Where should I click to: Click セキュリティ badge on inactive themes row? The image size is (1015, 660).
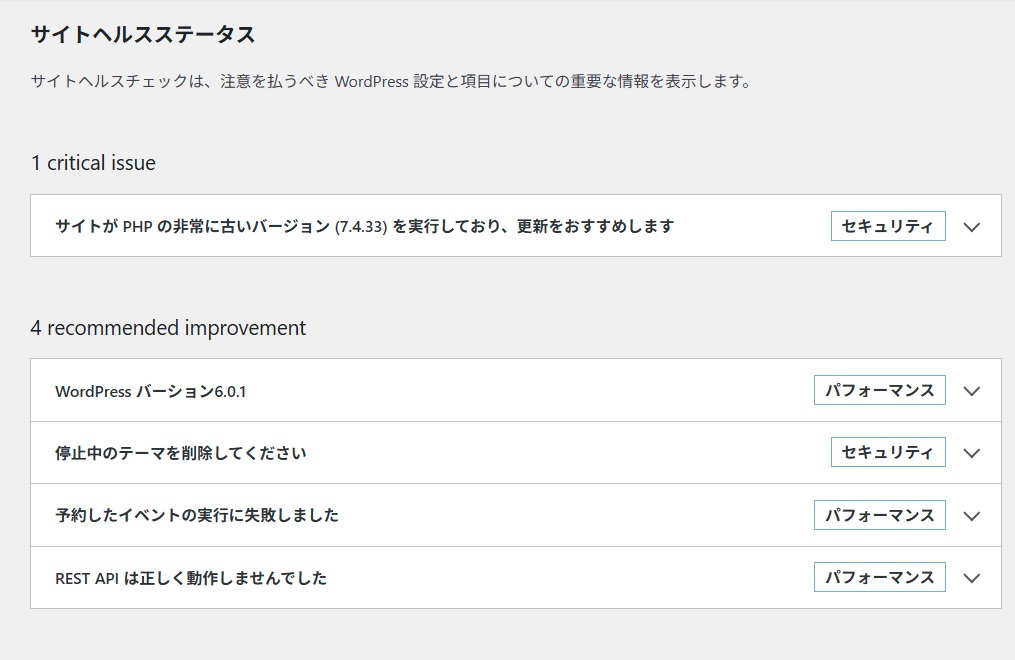888,452
